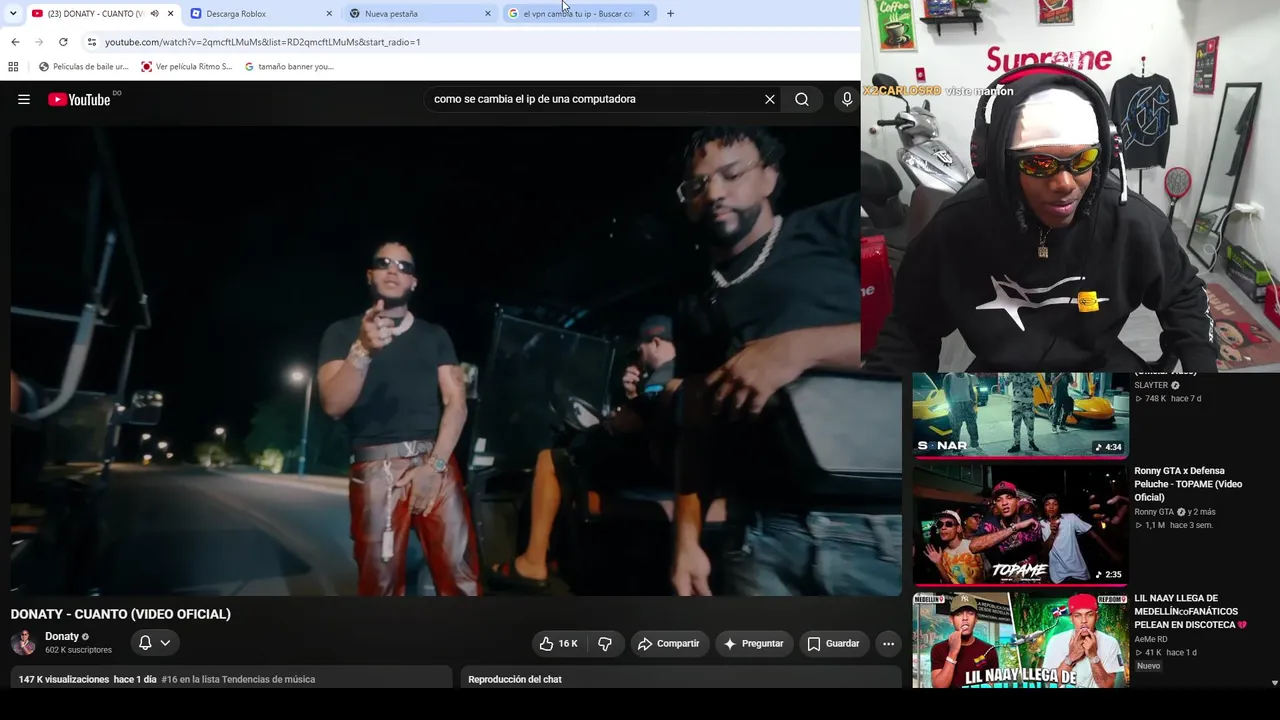Open the 'tamaño banner you...' bookmark

[289, 67]
